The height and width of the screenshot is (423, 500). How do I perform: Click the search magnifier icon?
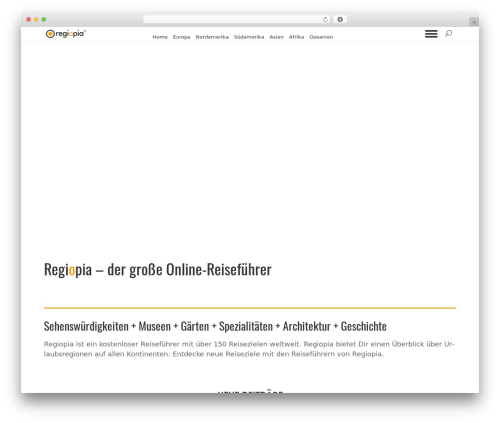[x=449, y=33]
